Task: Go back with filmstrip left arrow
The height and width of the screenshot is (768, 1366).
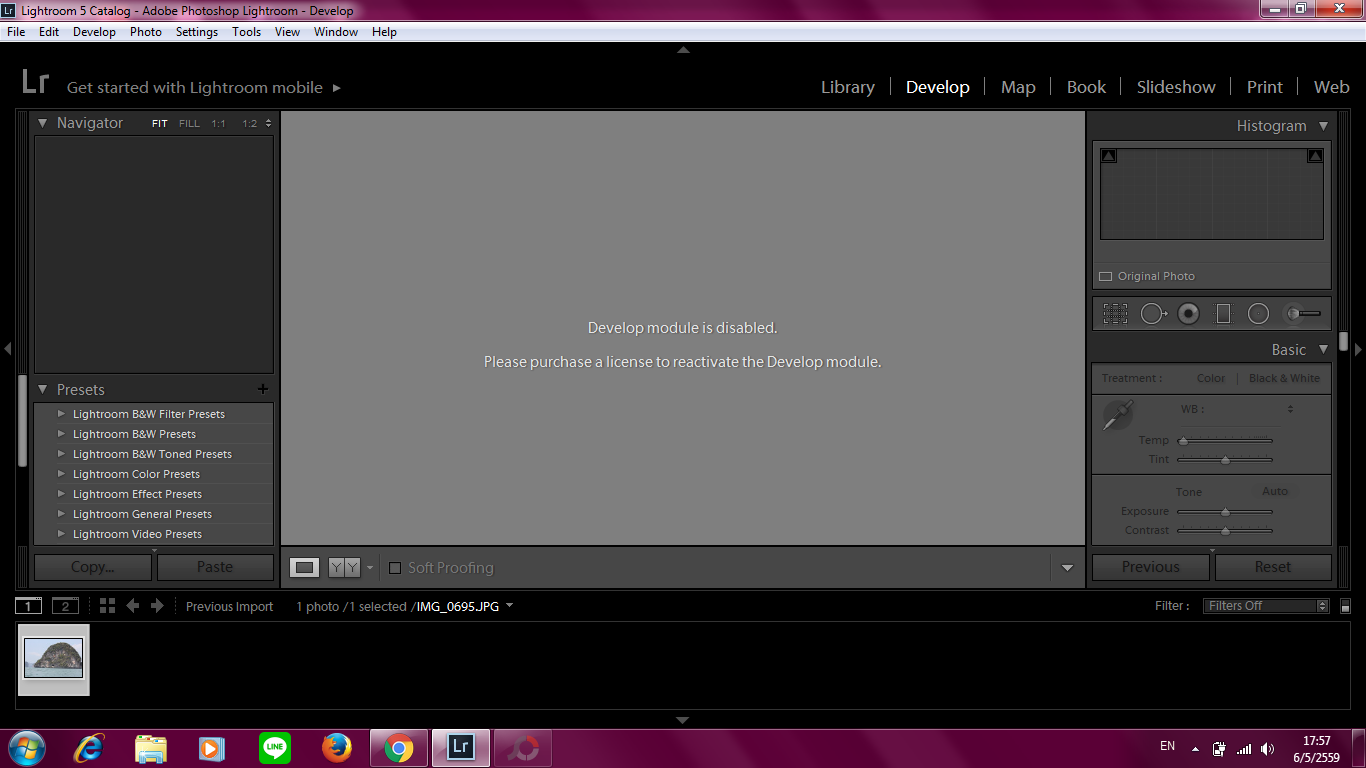Action: (132, 606)
